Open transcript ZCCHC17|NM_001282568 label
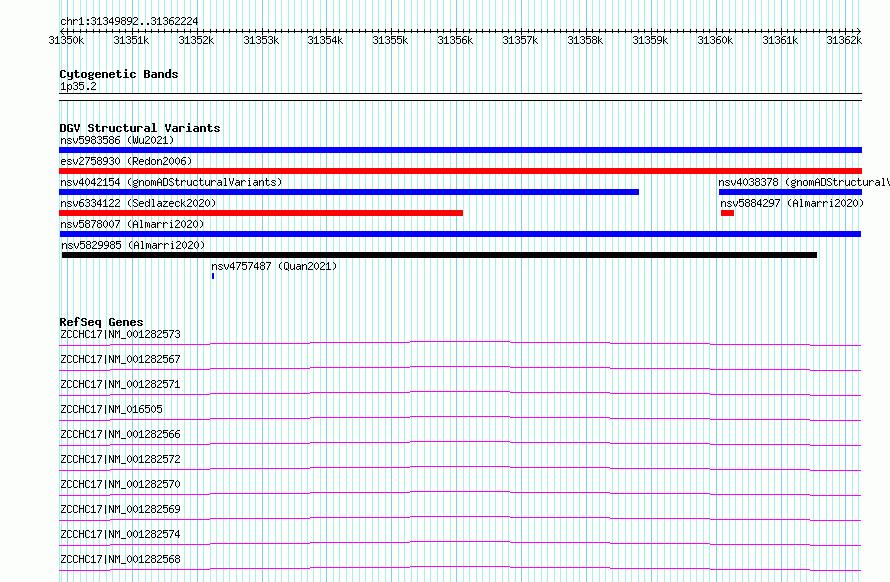The image size is (890, 582). pos(120,559)
